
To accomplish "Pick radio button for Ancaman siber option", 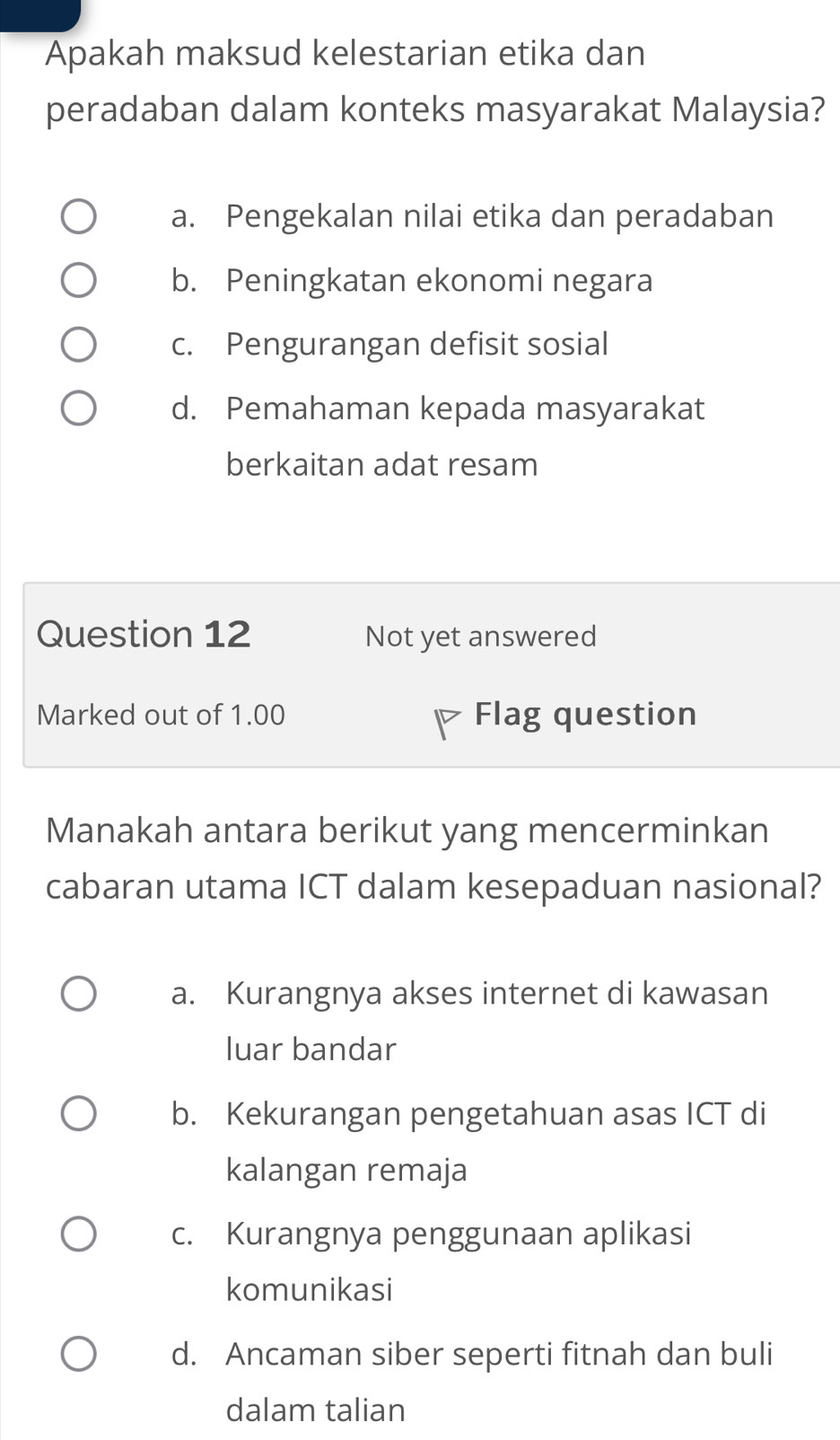I will 79,1354.
